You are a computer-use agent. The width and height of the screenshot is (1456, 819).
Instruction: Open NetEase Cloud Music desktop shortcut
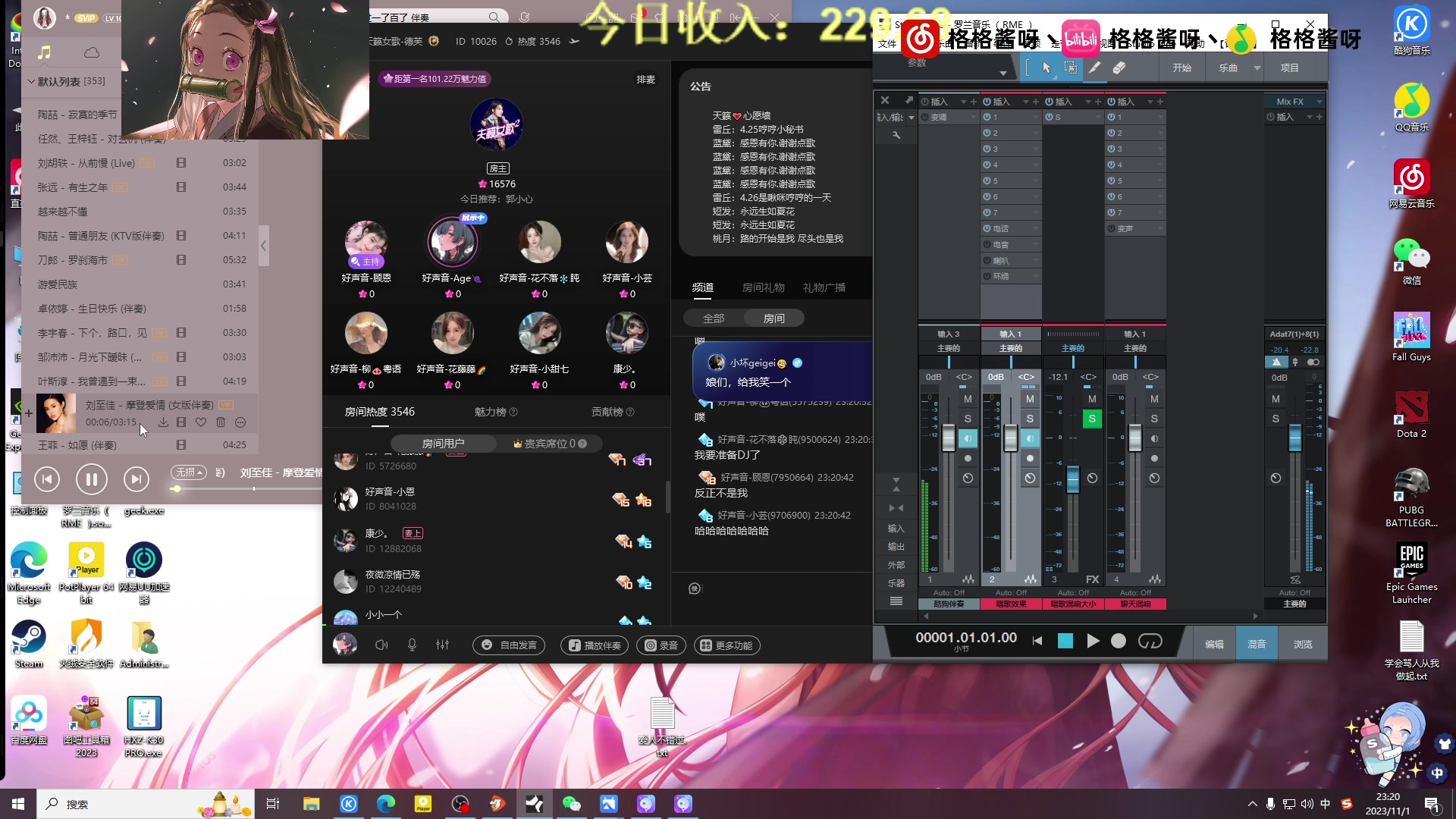pos(1411,184)
